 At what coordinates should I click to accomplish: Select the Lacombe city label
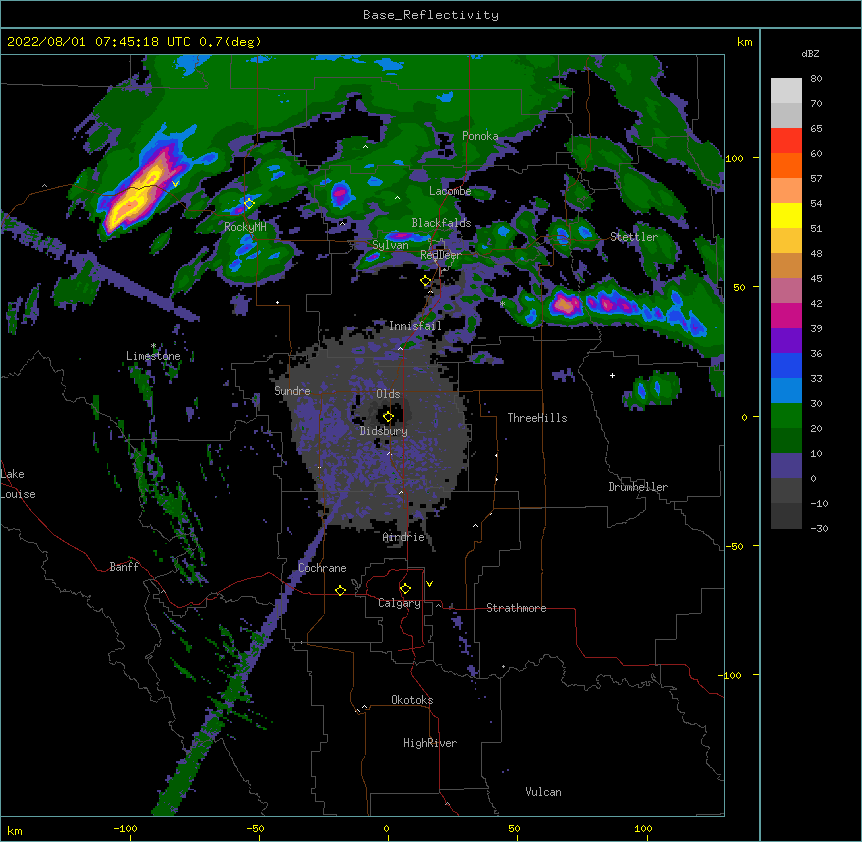point(450,191)
